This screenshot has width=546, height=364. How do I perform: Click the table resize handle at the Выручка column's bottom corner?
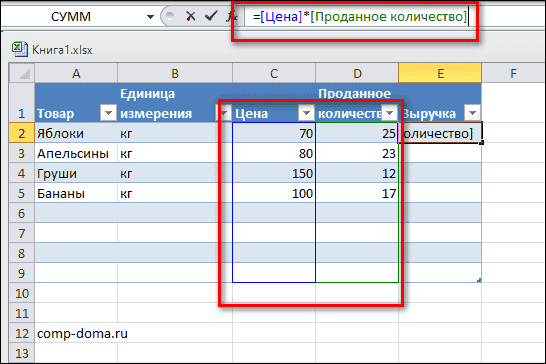[479, 280]
